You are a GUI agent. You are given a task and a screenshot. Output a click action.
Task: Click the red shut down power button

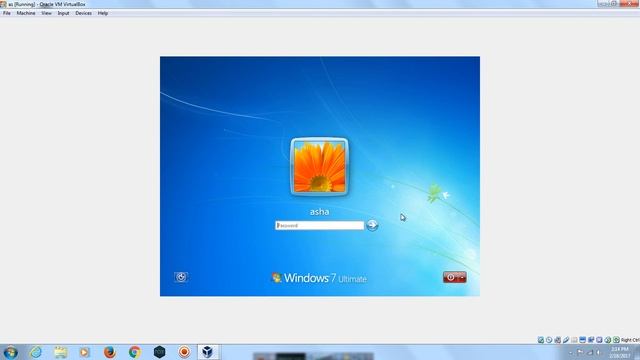point(451,277)
